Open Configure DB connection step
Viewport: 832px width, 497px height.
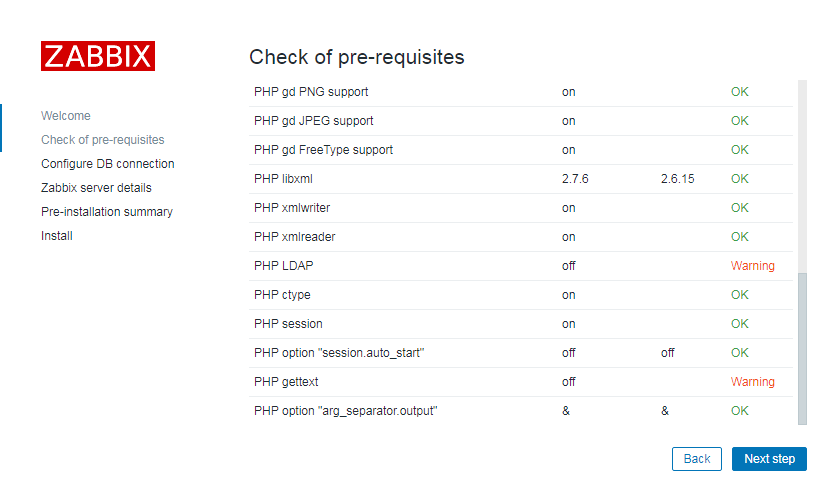[108, 164]
